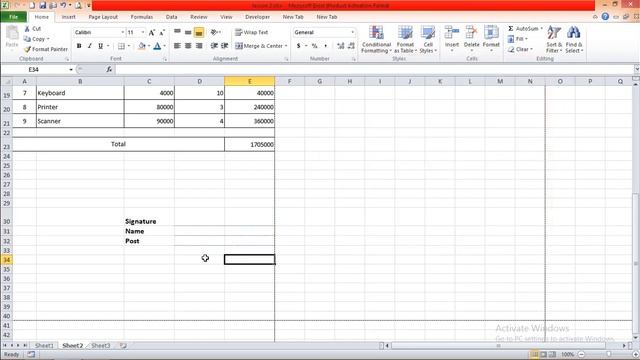Switch to the Sheet1 worksheet tab
The image size is (640, 360).
(x=44, y=345)
